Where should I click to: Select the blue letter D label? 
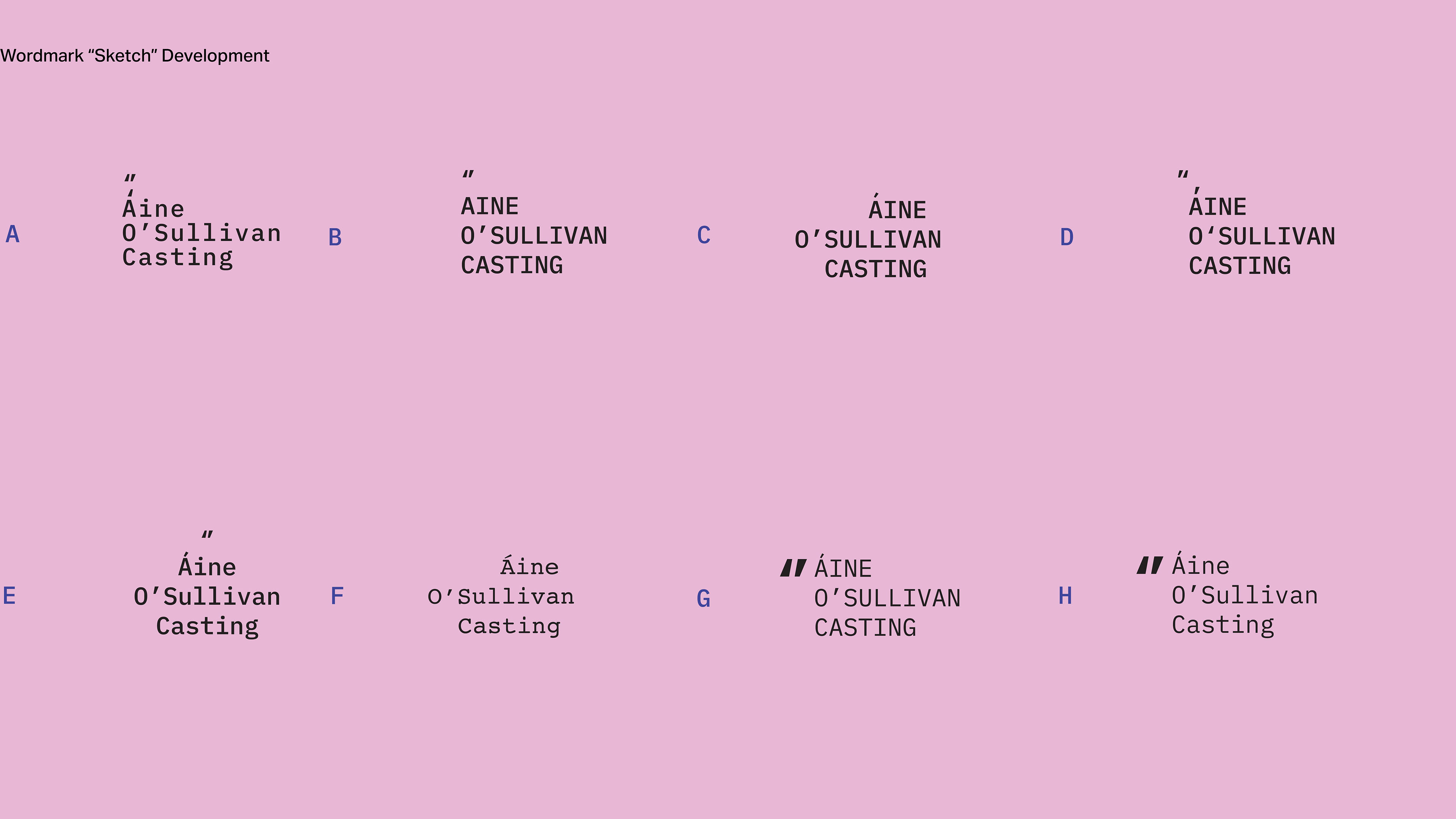point(1067,237)
